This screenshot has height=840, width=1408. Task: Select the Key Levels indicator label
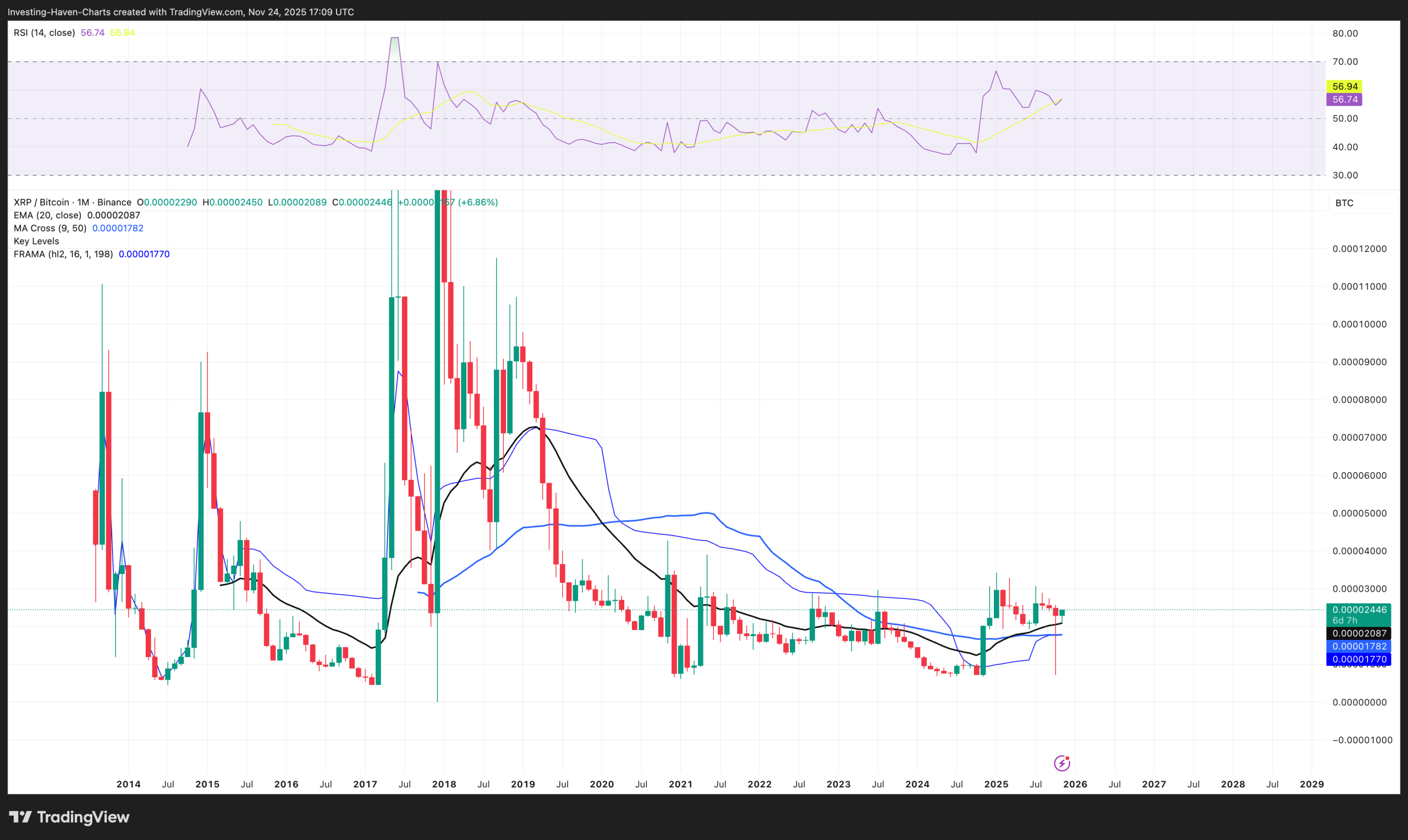click(x=36, y=241)
